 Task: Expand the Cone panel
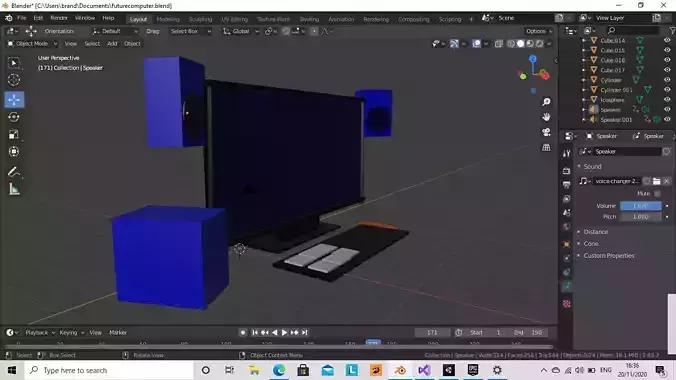[x=591, y=244]
